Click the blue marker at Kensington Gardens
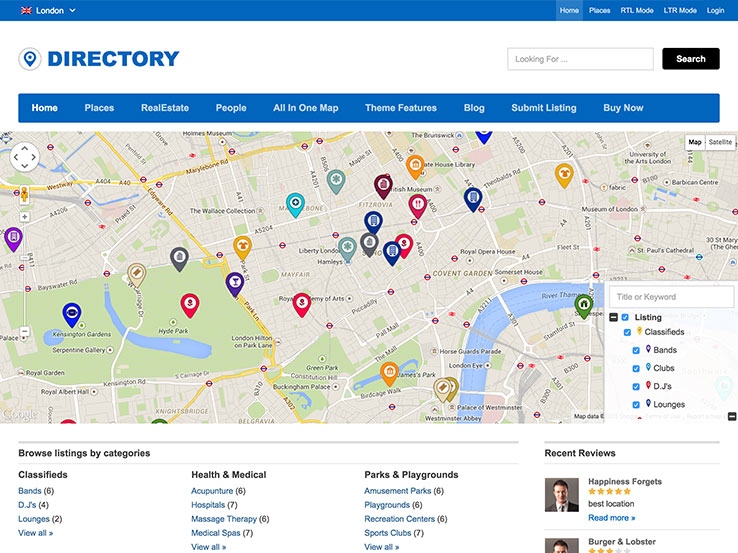The image size is (738, 553). pyautogui.click(x=72, y=314)
